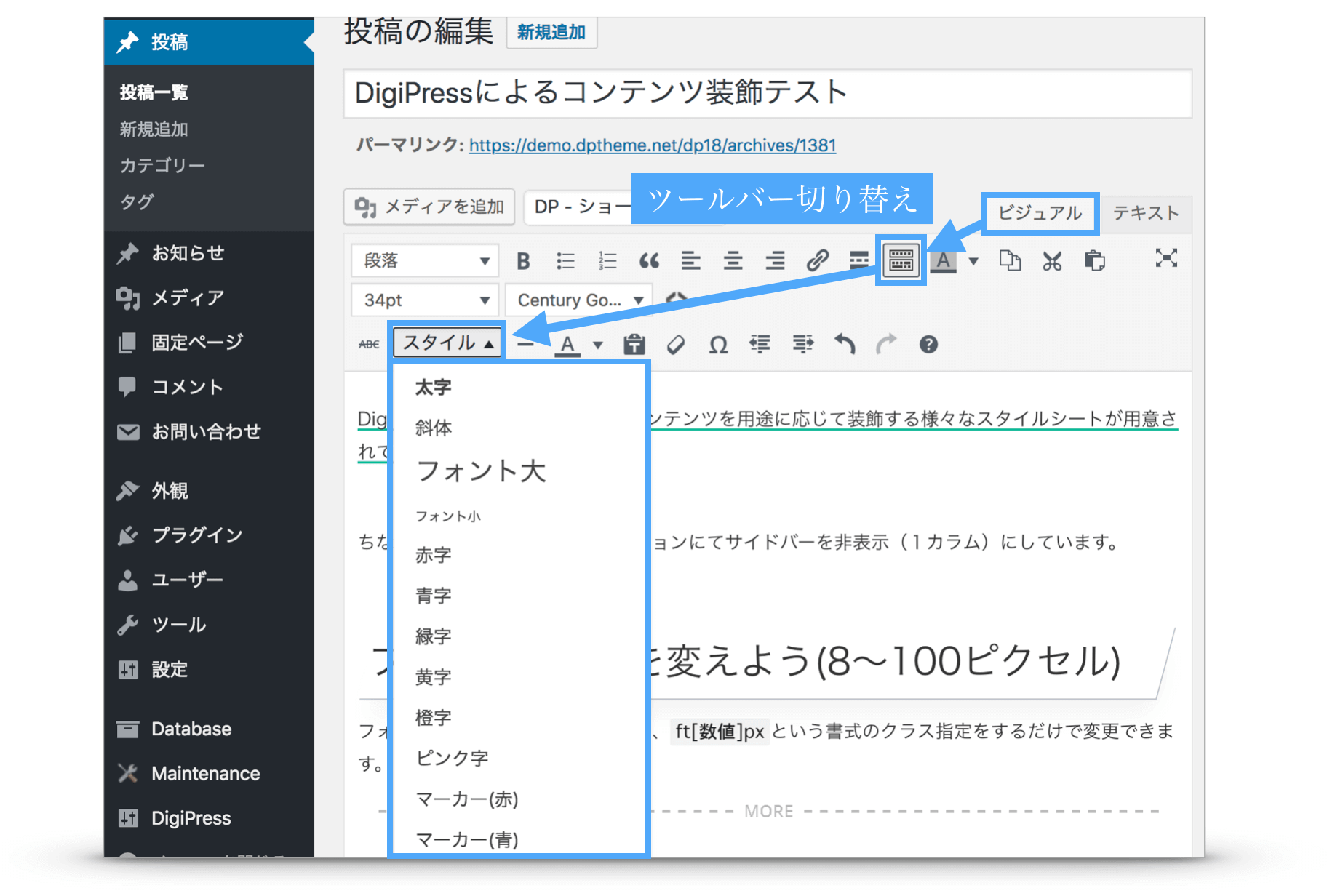Enter distraction-free fullscreen mode
The image size is (1327, 896).
click(x=1166, y=258)
